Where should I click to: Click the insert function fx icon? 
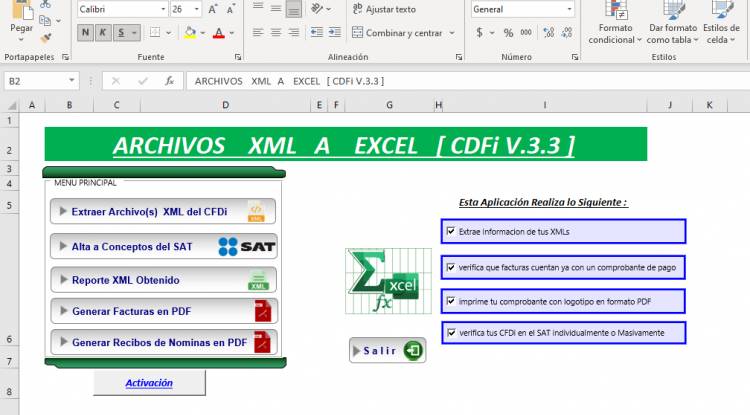click(169, 81)
